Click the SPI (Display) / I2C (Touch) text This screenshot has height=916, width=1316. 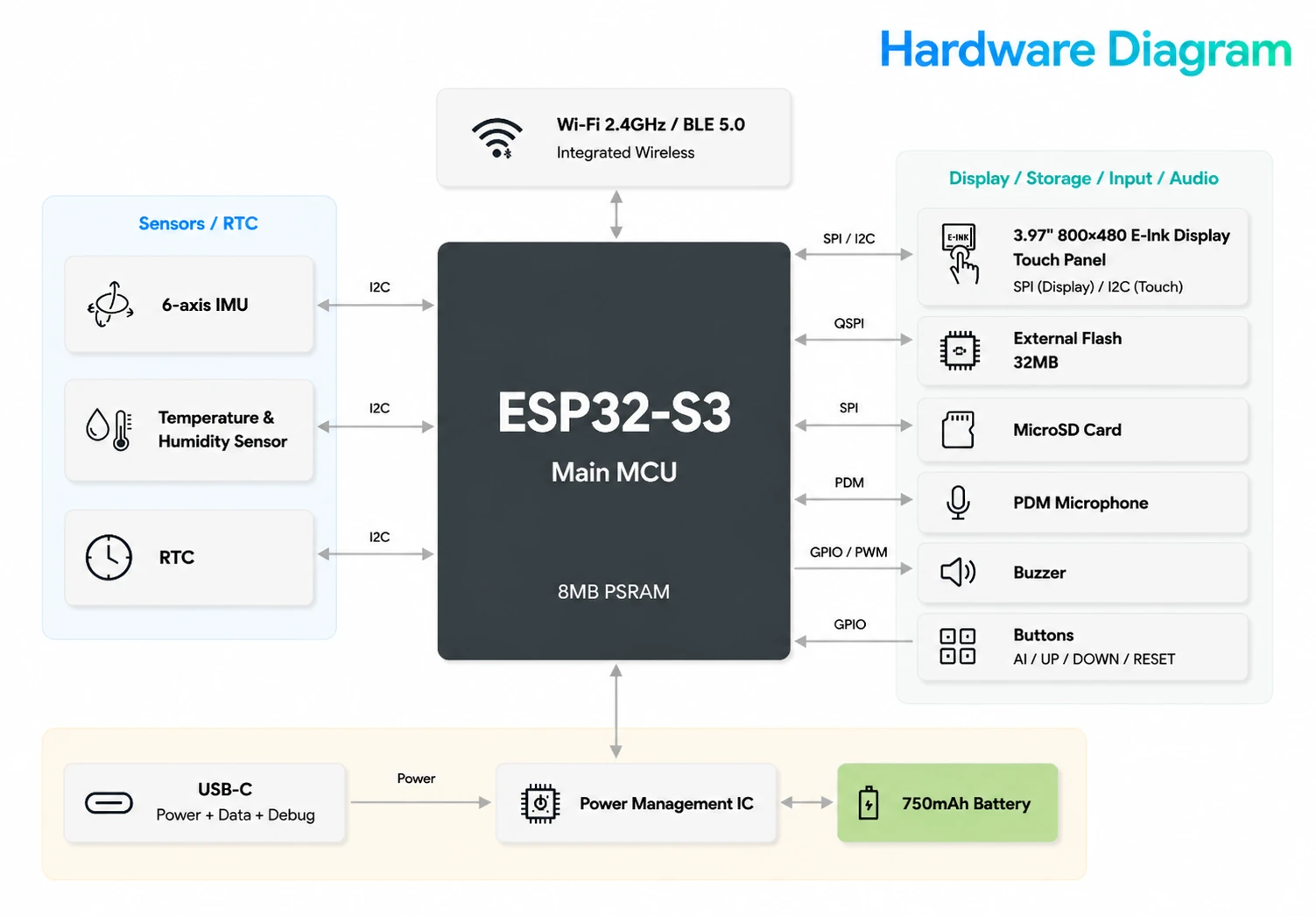click(1098, 286)
